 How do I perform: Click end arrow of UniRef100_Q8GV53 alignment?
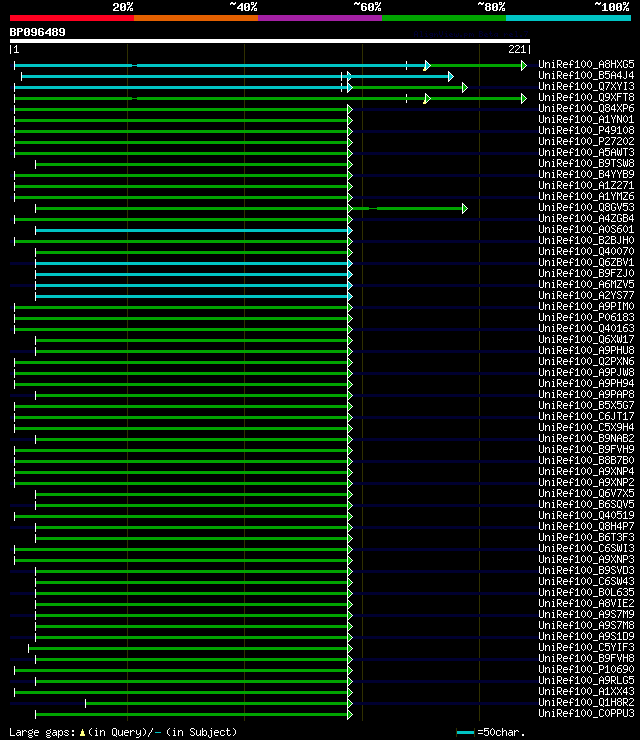[465, 208]
